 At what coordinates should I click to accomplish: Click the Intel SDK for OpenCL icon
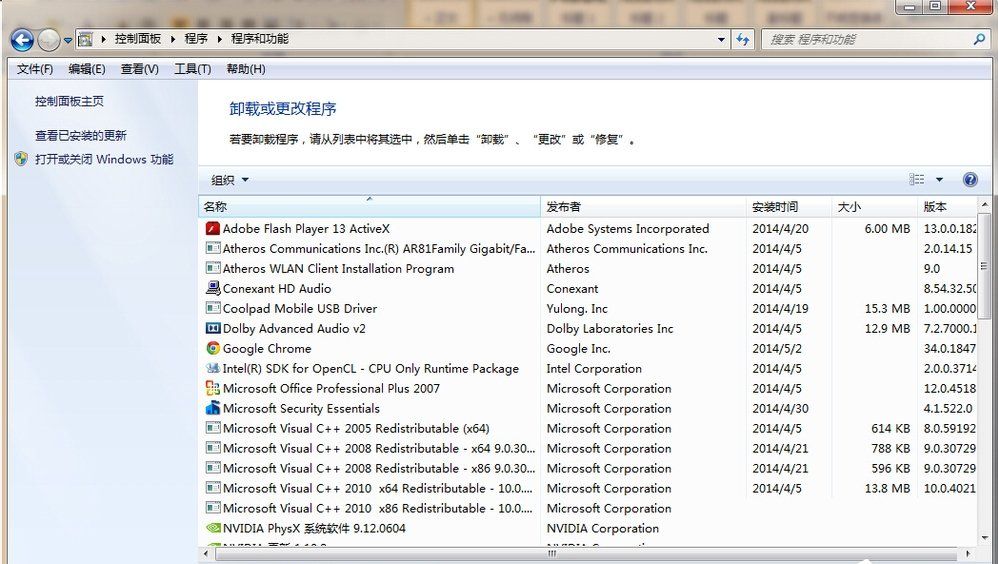[213, 368]
